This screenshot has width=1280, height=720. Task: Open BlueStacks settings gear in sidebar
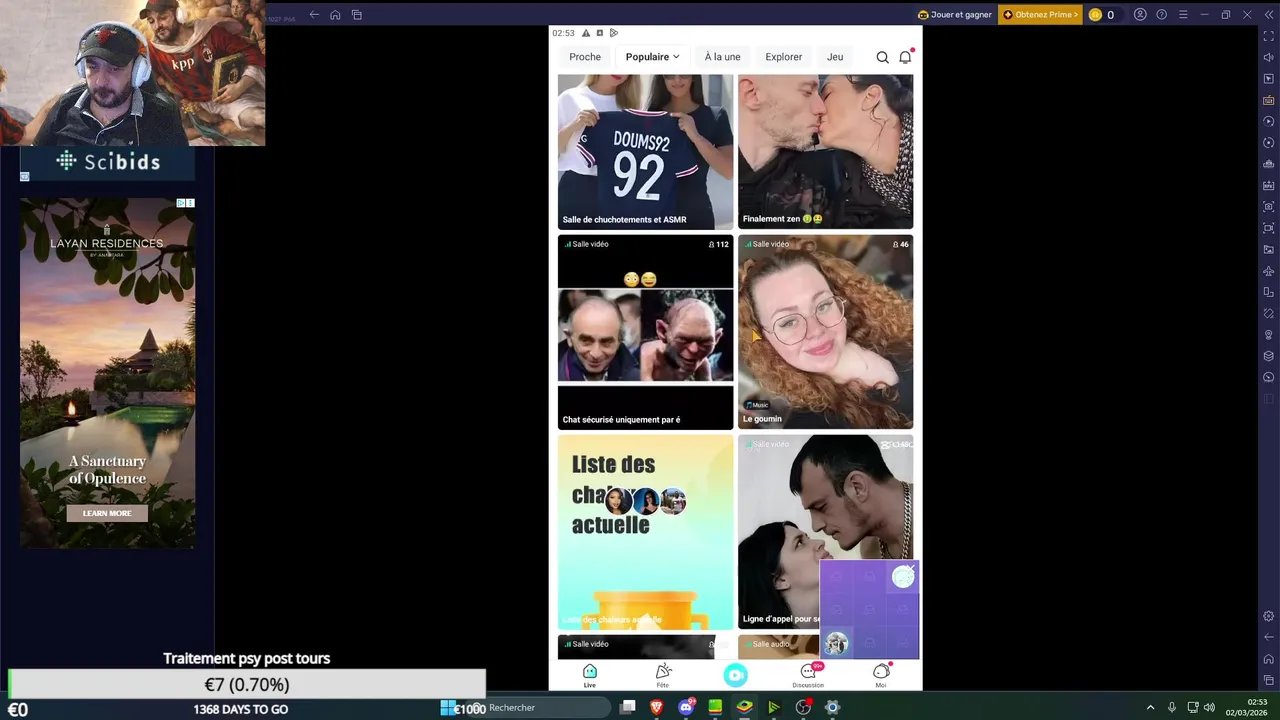pos(1269,616)
